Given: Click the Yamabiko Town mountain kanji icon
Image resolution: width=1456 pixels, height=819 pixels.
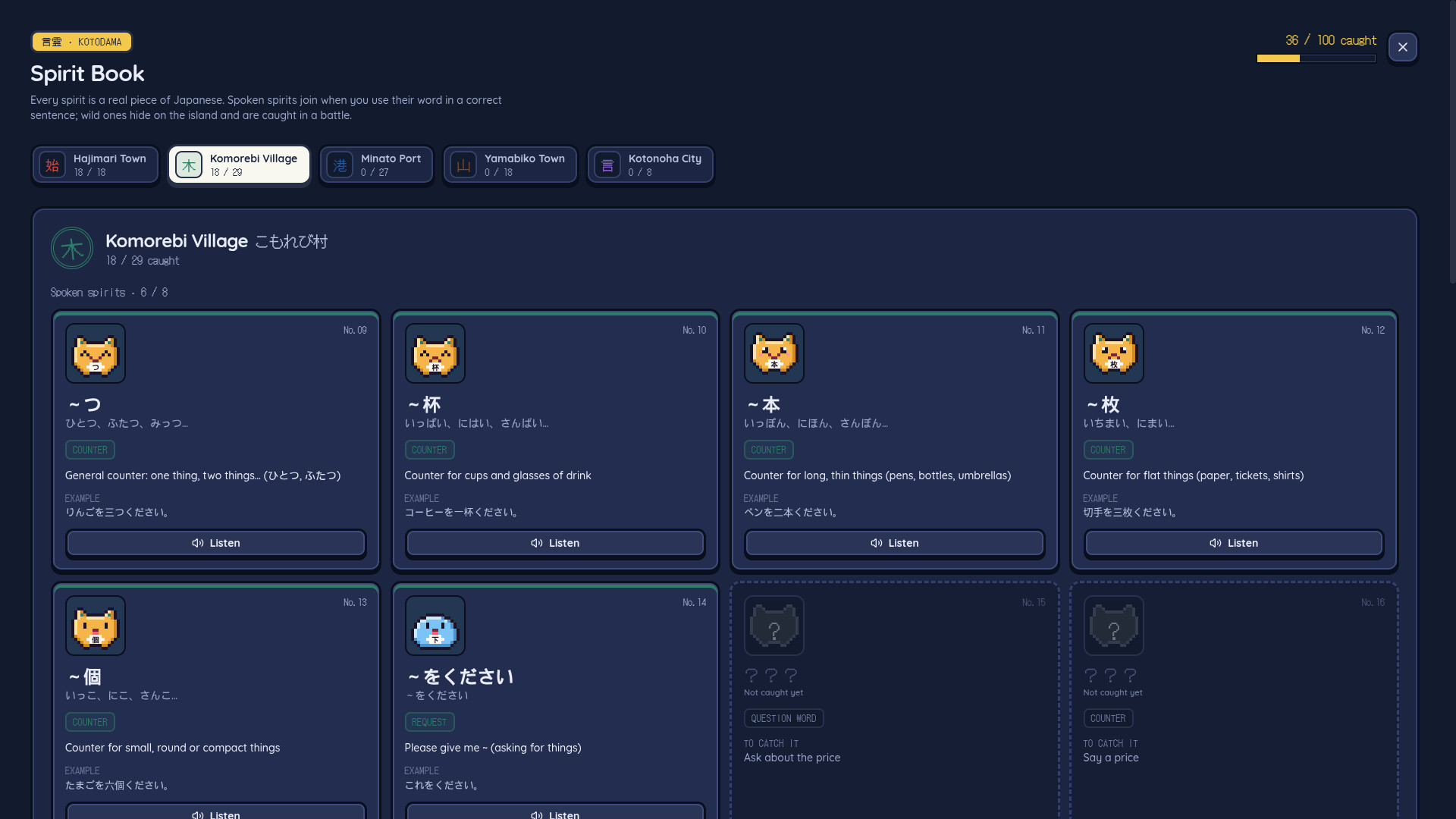Looking at the screenshot, I should tap(463, 165).
